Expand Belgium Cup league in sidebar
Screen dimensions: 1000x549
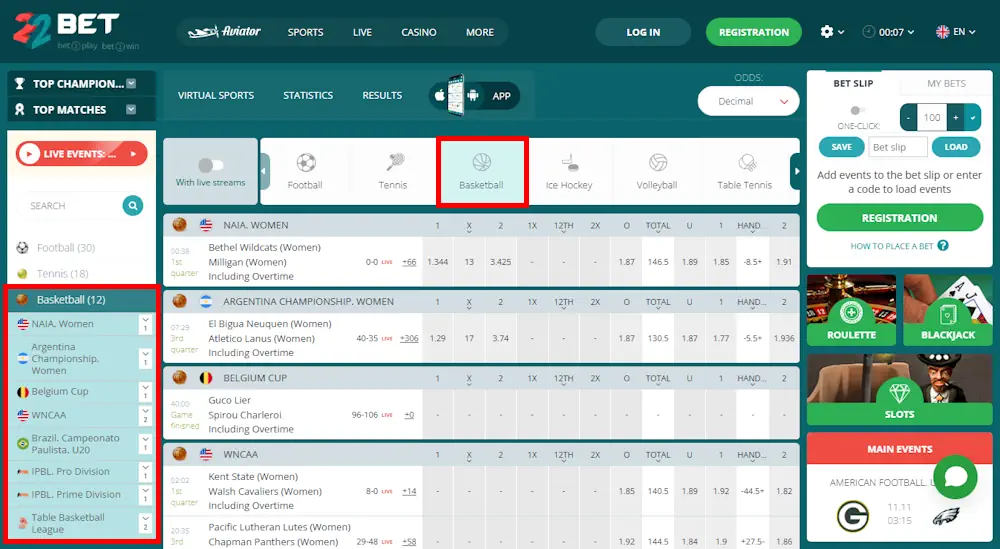(145, 392)
